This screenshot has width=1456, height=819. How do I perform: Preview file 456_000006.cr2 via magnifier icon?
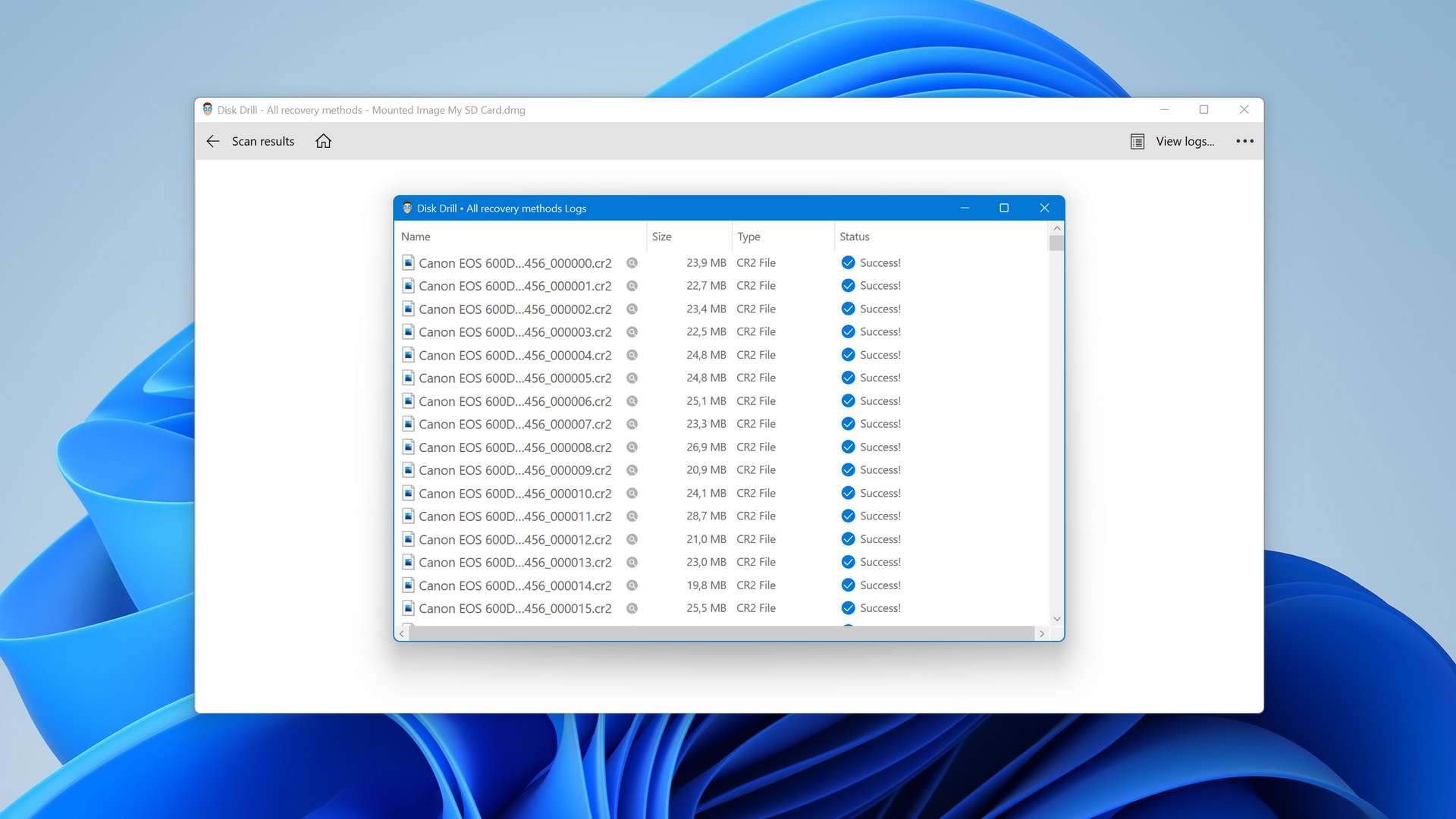tap(632, 401)
